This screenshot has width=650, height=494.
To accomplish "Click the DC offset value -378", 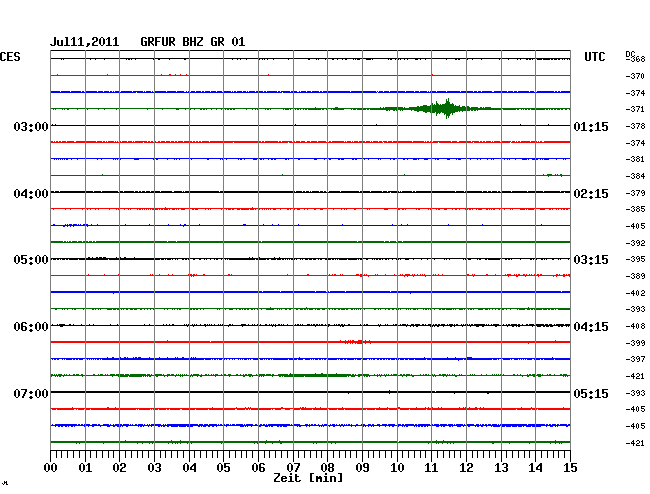I will 635,126.
